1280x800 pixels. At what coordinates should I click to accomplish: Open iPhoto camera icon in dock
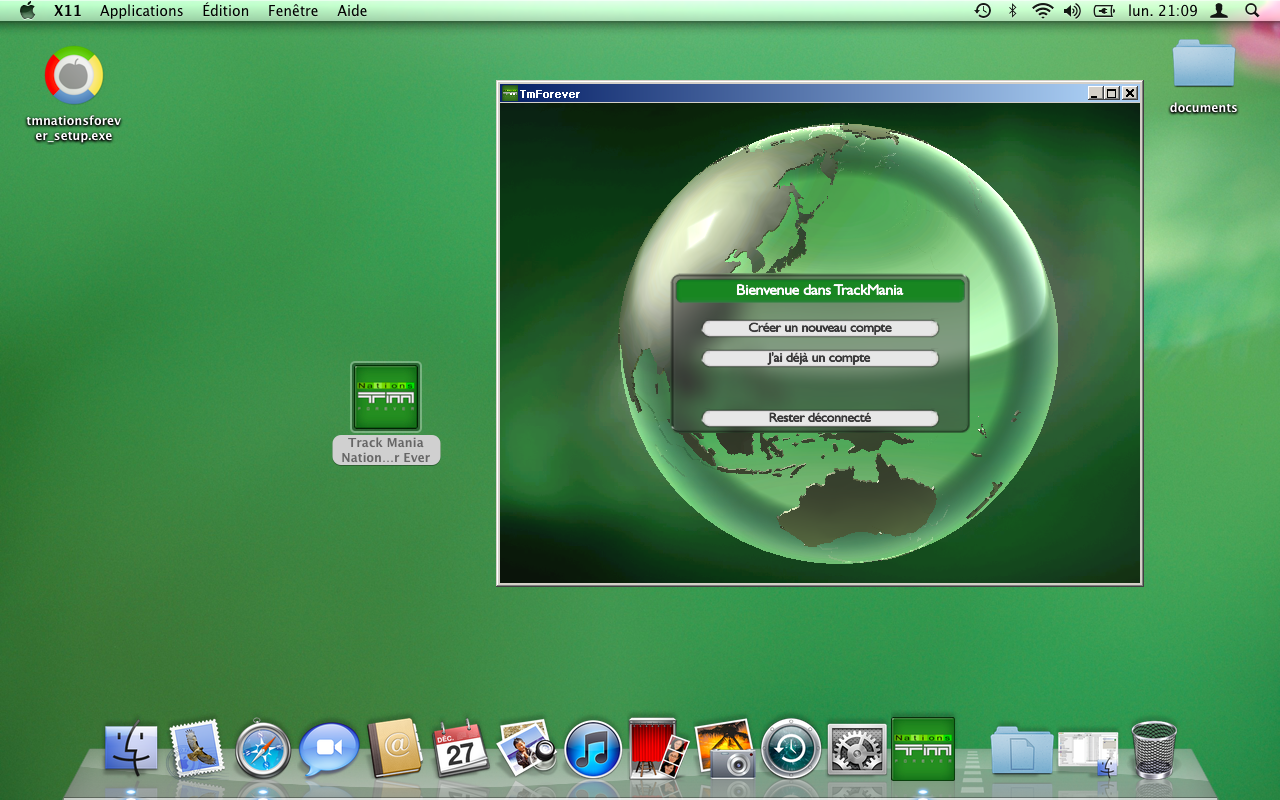tap(724, 748)
